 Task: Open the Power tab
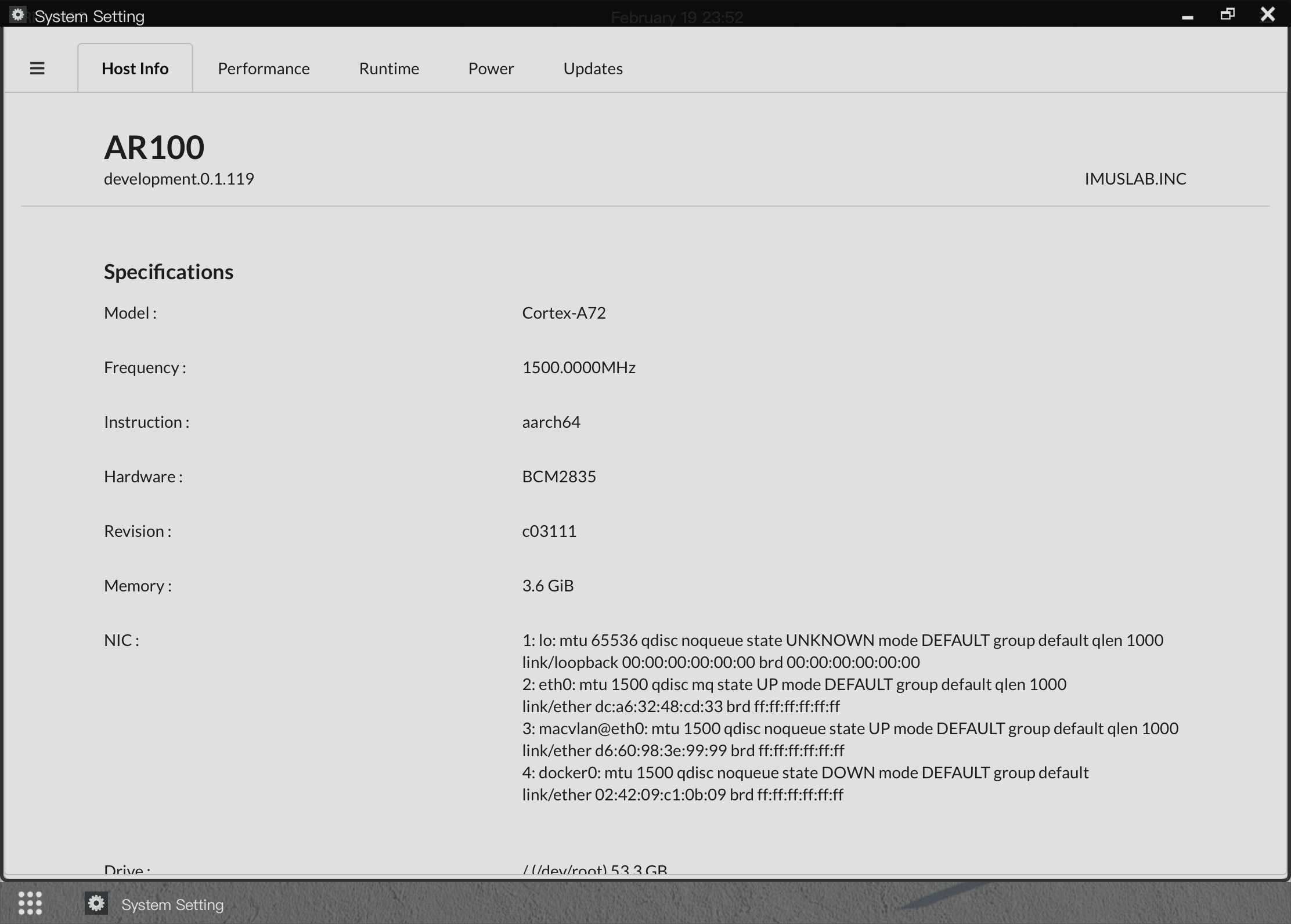coord(491,68)
